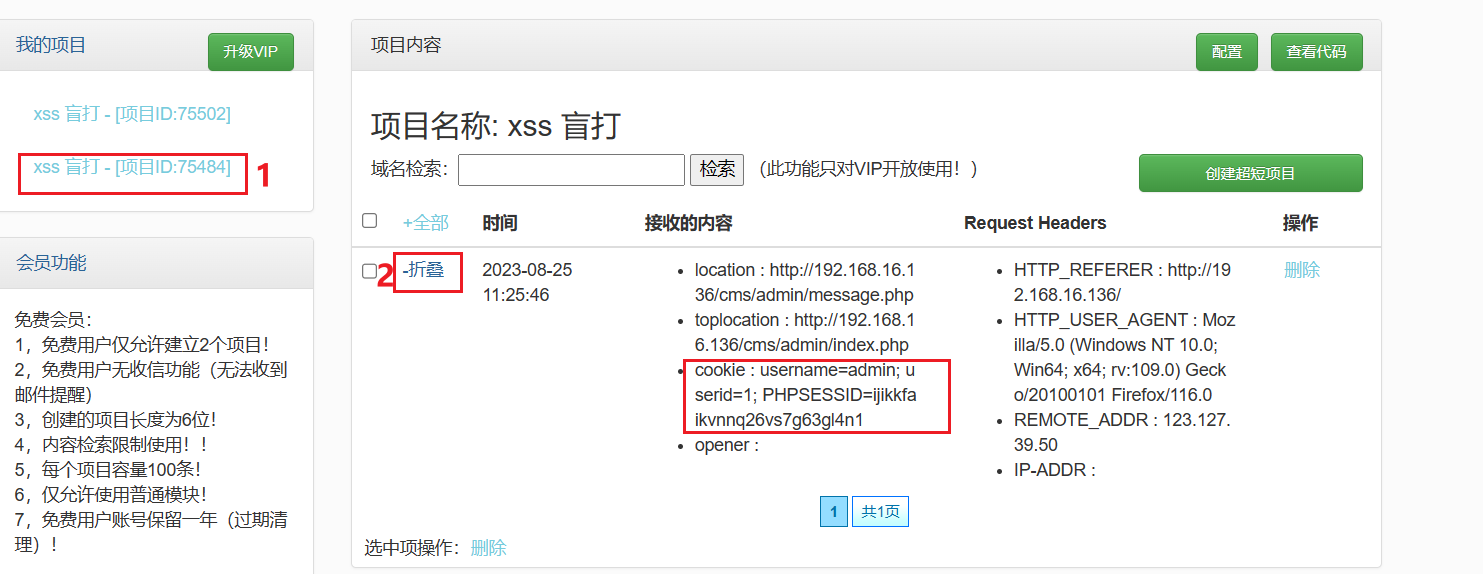This screenshot has height=574, width=1483.
Task: Click the opener entry in received content
Action: (727, 445)
